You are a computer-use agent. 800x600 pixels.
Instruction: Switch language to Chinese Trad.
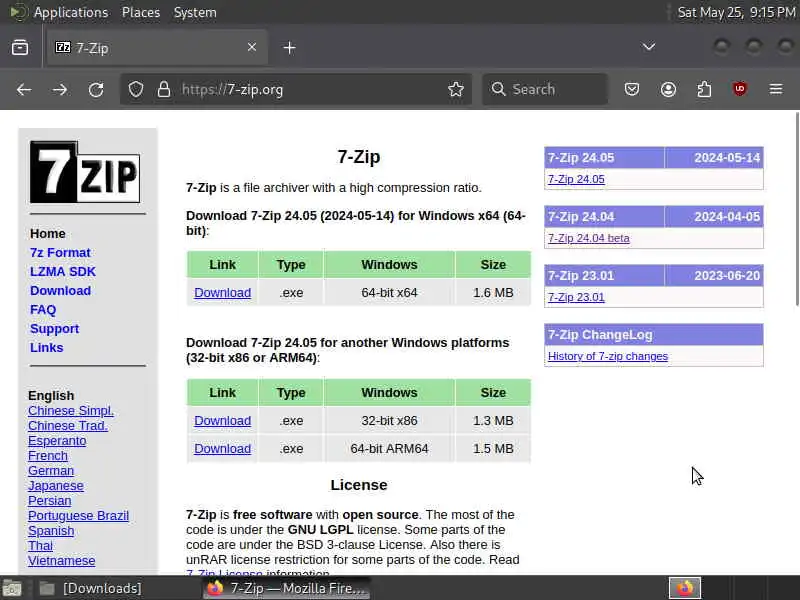pos(68,426)
